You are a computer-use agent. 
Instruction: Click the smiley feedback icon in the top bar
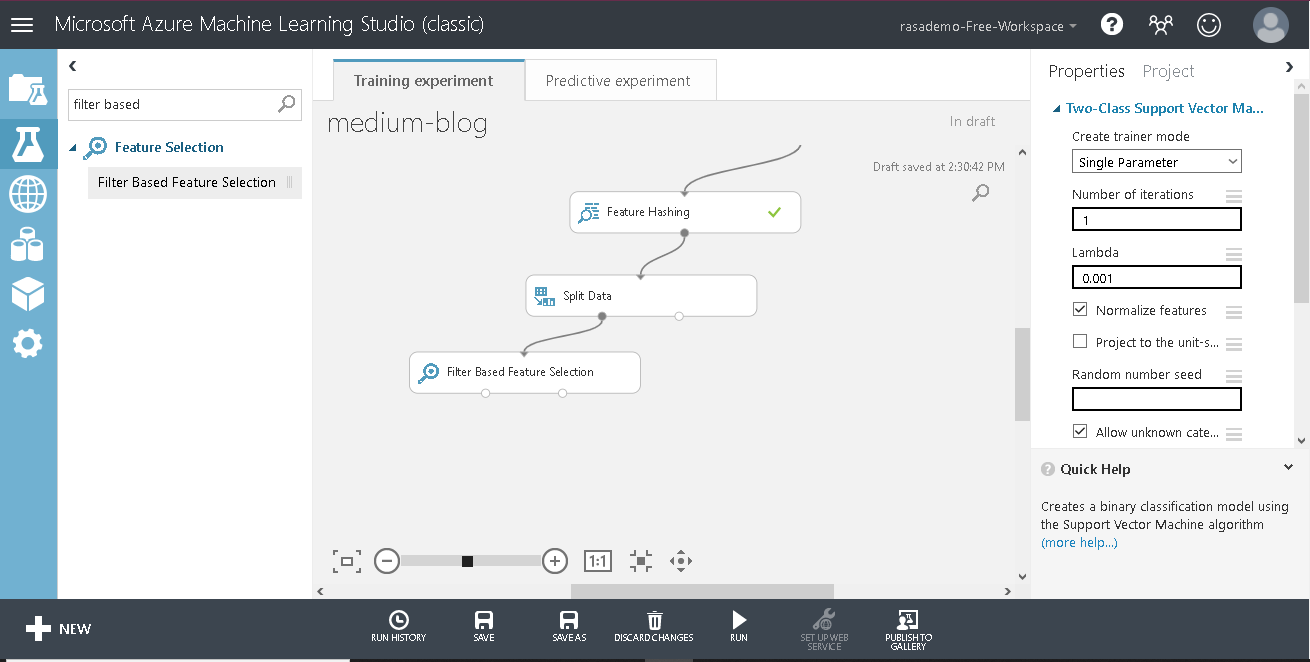tap(1209, 24)
